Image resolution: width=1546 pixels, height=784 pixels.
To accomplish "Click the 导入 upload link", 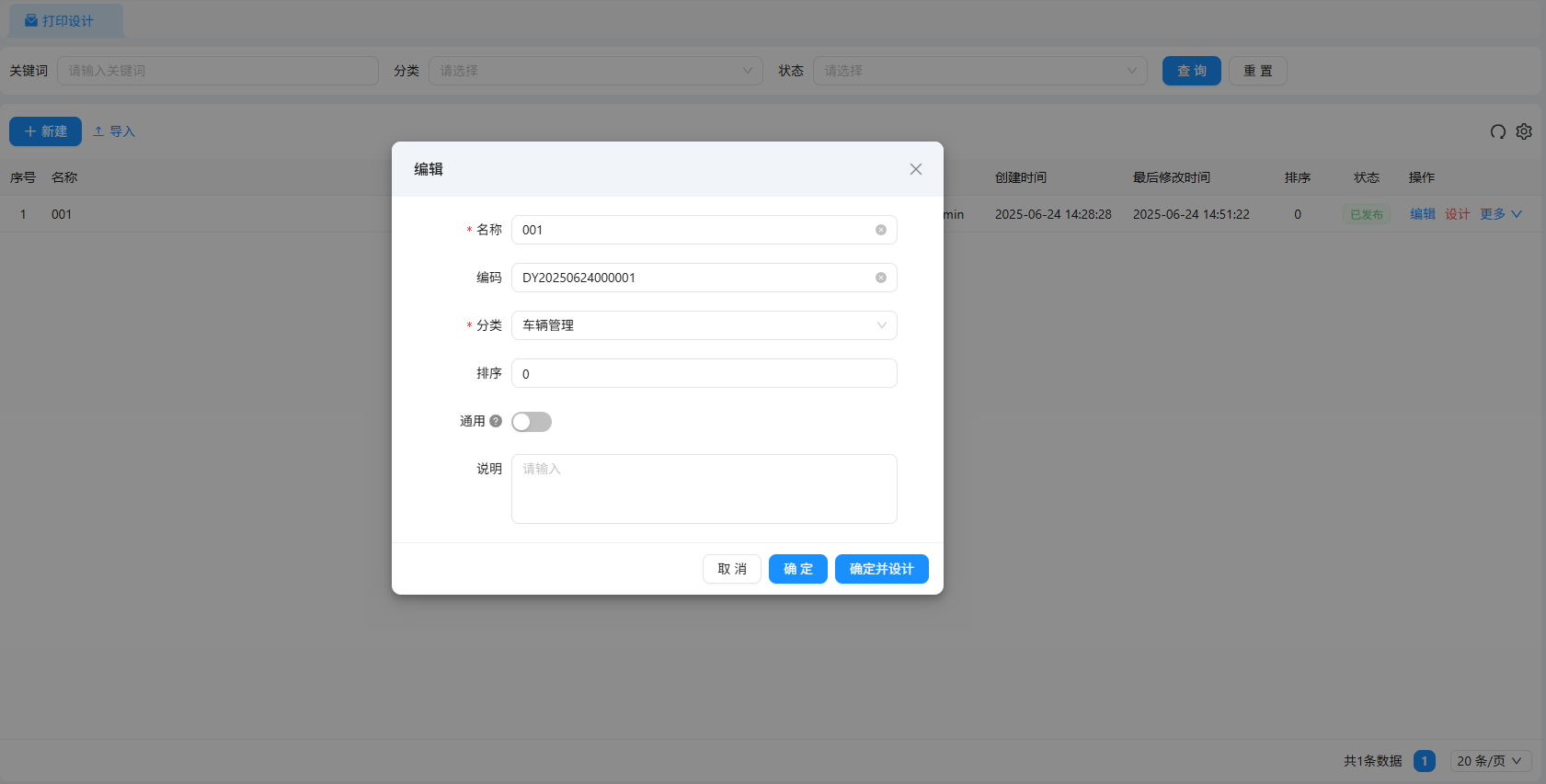I will coord(114,131).
